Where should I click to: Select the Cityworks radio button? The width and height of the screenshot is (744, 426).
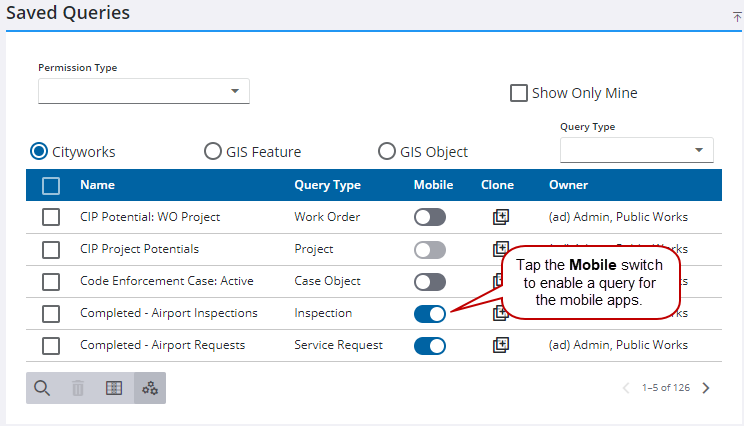(x=39, y=151)
